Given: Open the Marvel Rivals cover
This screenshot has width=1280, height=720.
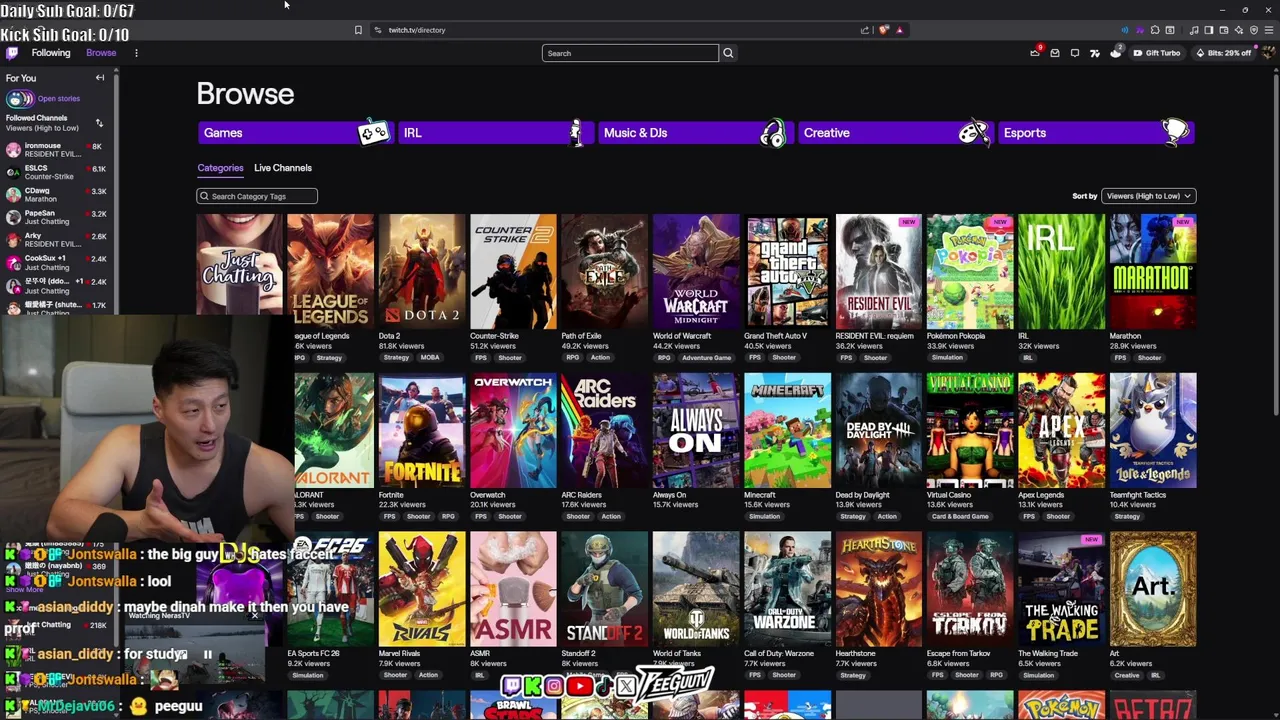Looking at the screenshot, I should 422,589.
